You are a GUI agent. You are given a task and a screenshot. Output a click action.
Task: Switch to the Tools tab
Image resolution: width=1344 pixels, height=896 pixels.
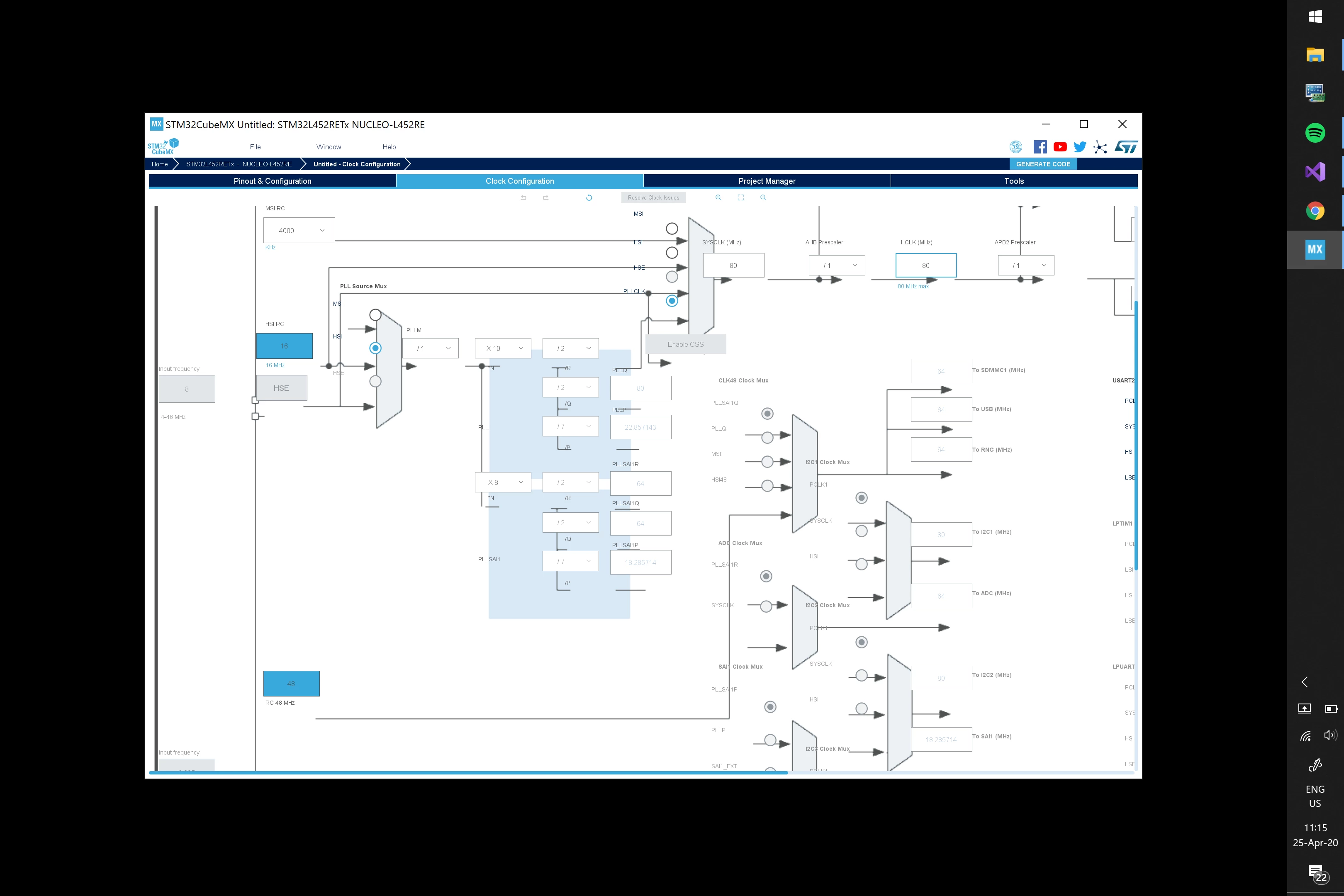click(x=1014, y=181)
